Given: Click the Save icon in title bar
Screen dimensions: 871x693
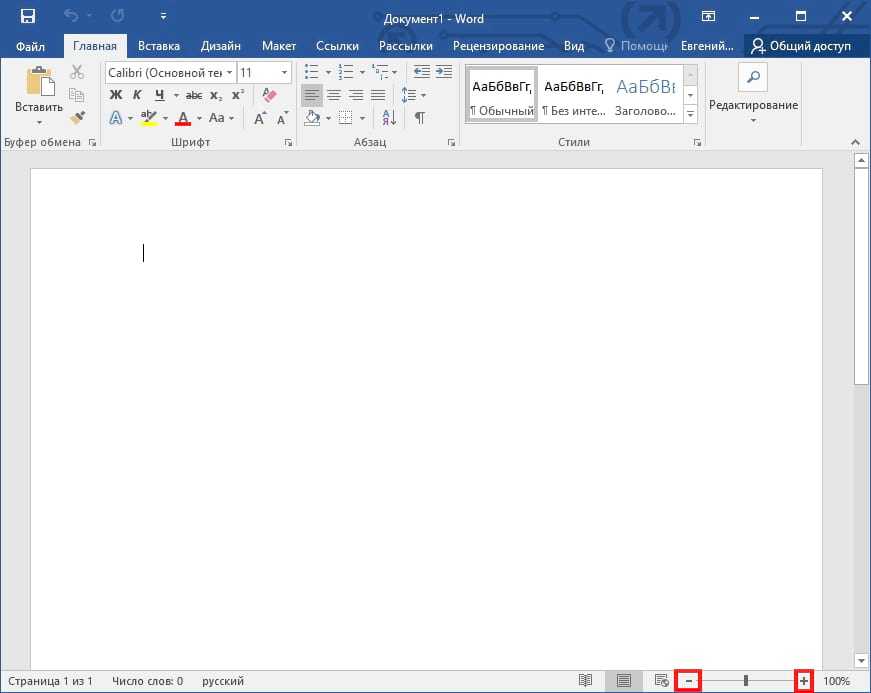Looking at the screenshot, I should [x=27, y=17].
